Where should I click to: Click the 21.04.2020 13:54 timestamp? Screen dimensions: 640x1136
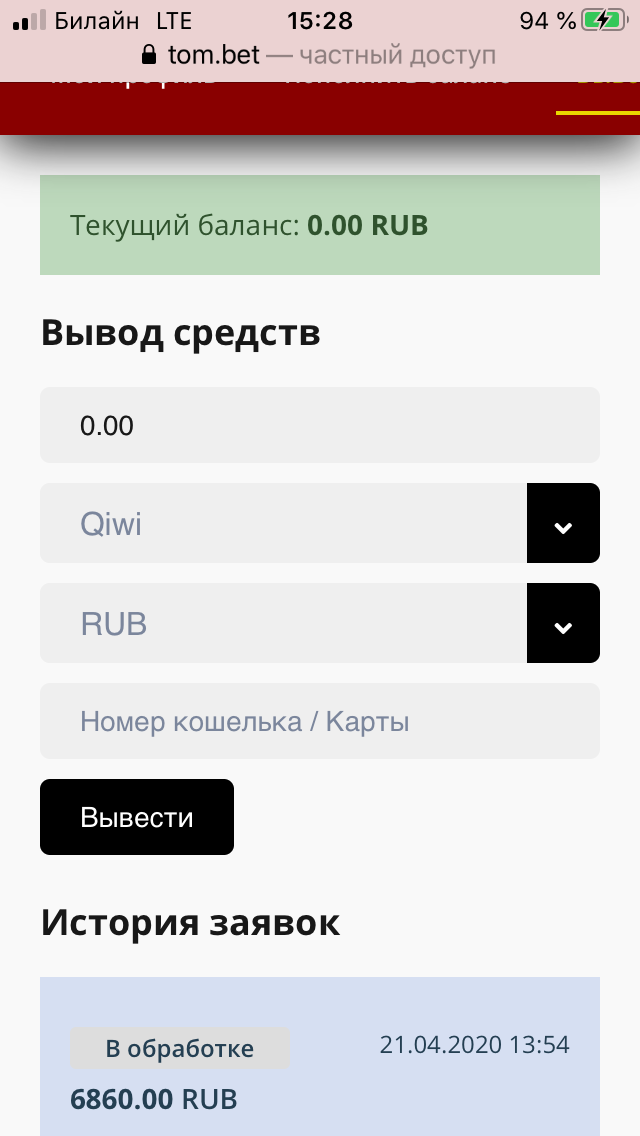(x=474, y=1044)
